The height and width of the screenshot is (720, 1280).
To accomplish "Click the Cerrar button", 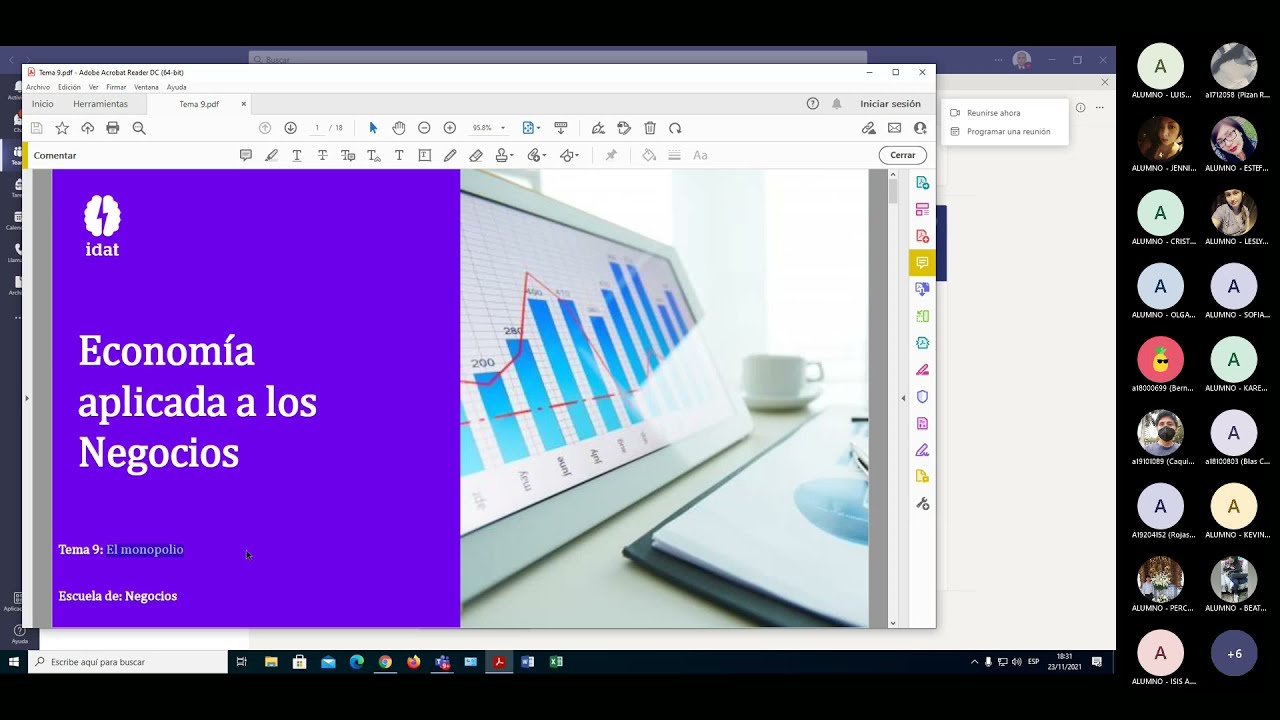I will click(x=903, y=155).
